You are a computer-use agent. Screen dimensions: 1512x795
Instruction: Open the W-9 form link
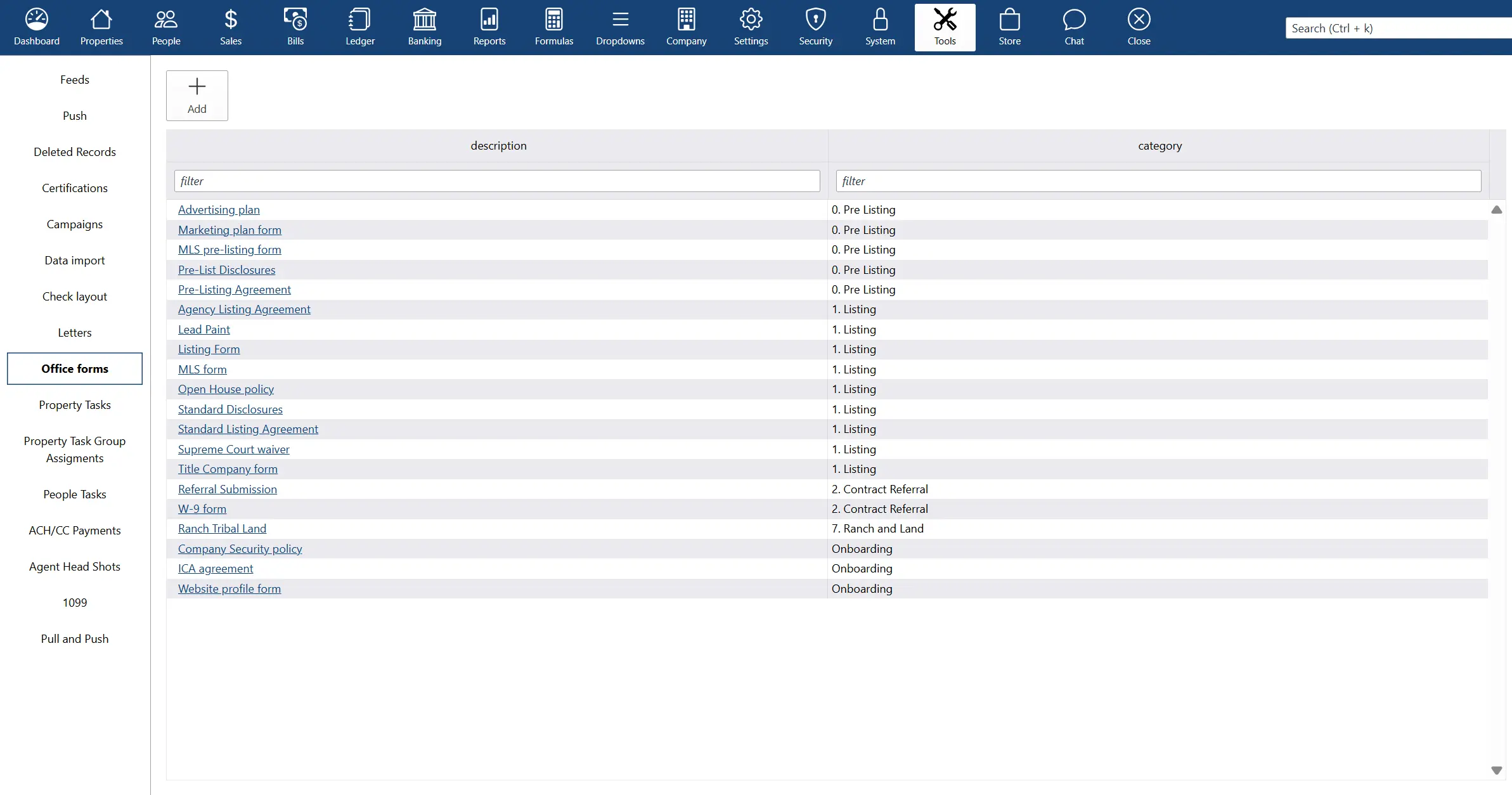202,509
